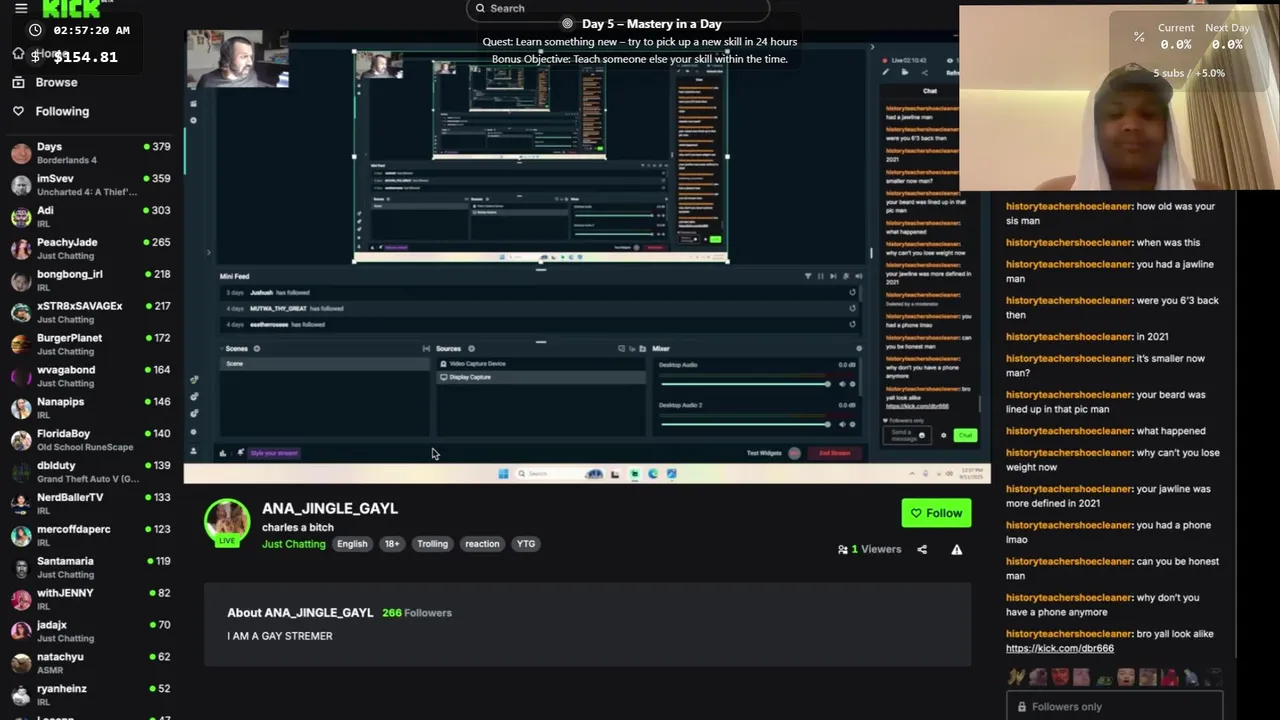The image size is (1280, 720).
Task: Click the YTG tag
Action: tap(526, 544)
